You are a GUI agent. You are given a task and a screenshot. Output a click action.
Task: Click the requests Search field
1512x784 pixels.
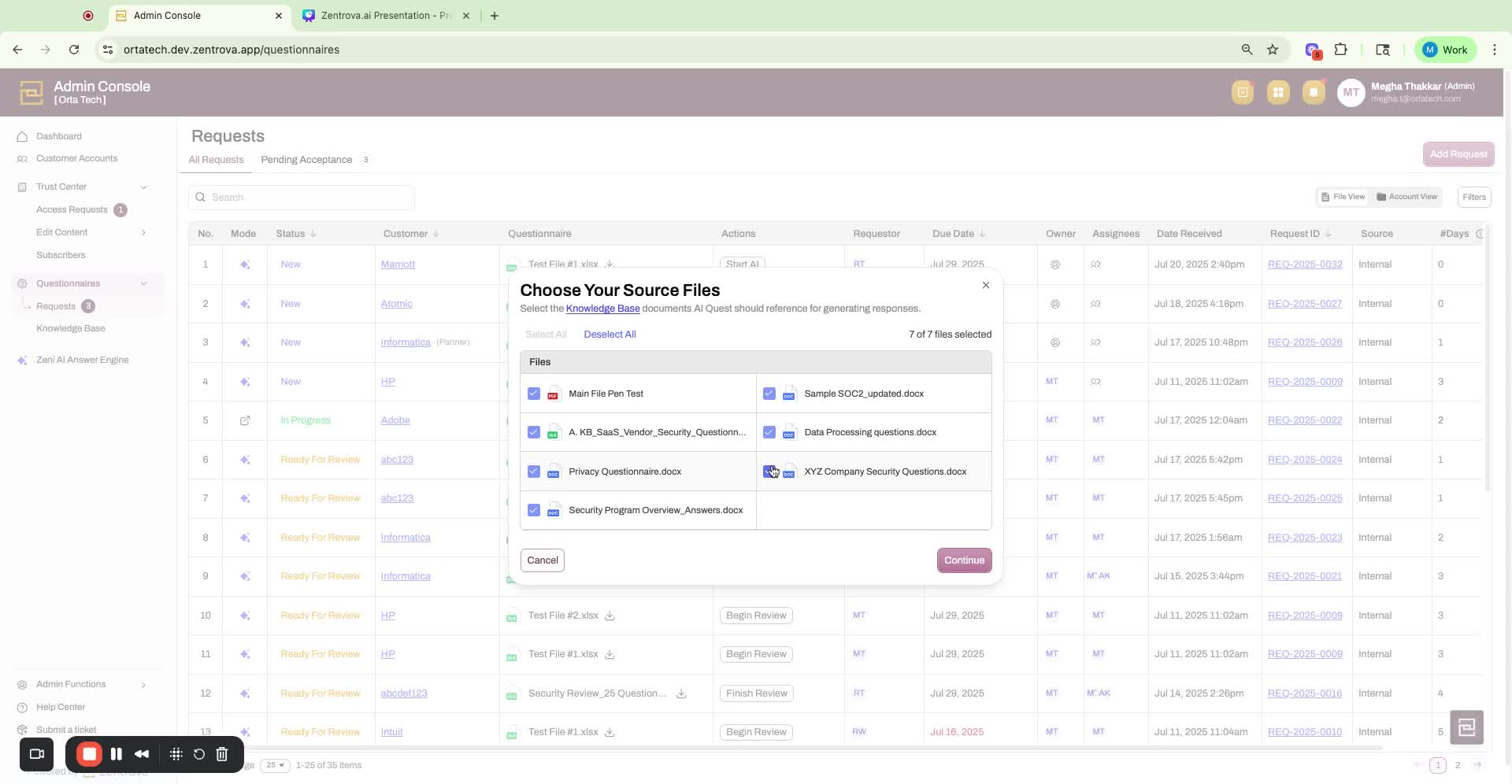302,198
